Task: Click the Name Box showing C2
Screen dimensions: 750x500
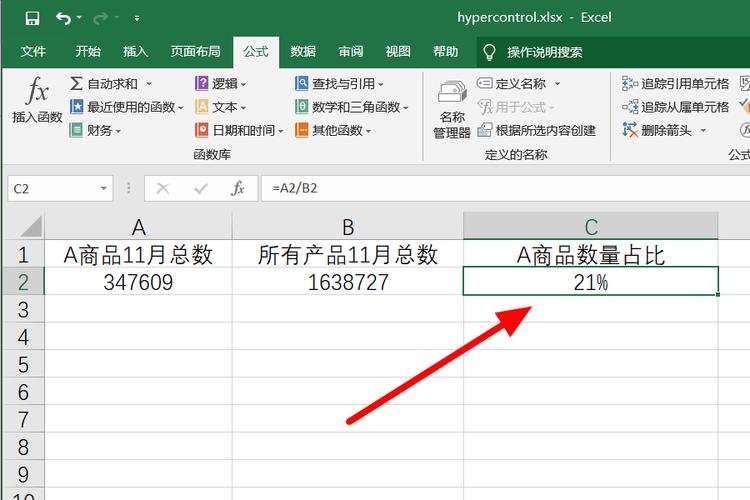Action: point(53,189)
